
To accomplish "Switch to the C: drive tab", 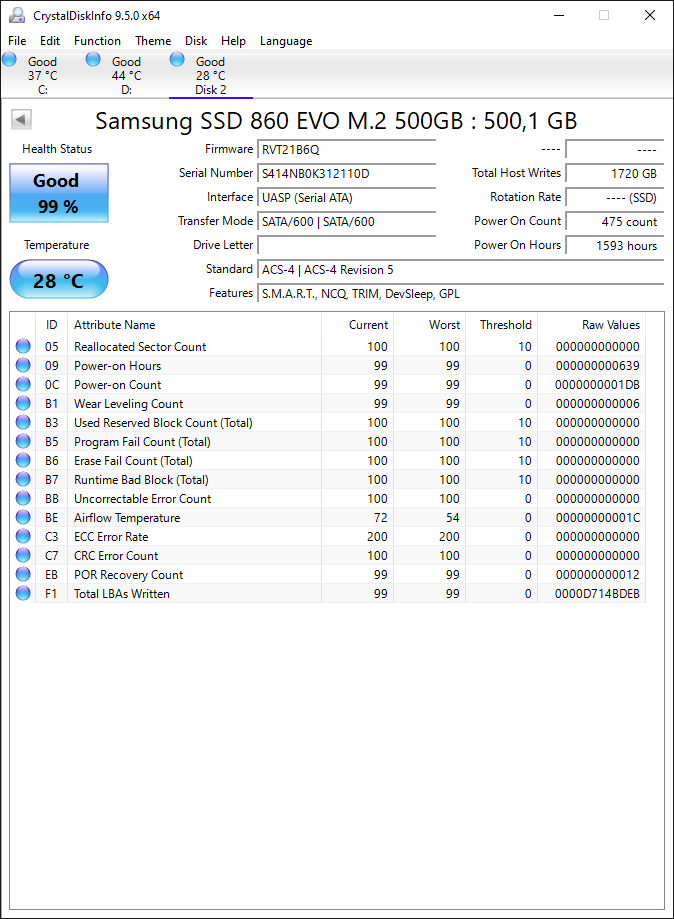I will pos(42,75).
